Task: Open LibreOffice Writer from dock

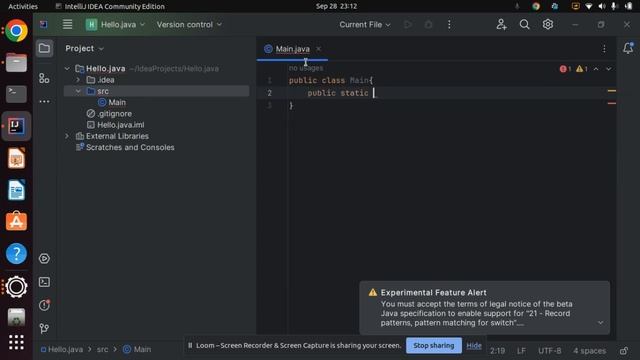Action: coord(16,190)
